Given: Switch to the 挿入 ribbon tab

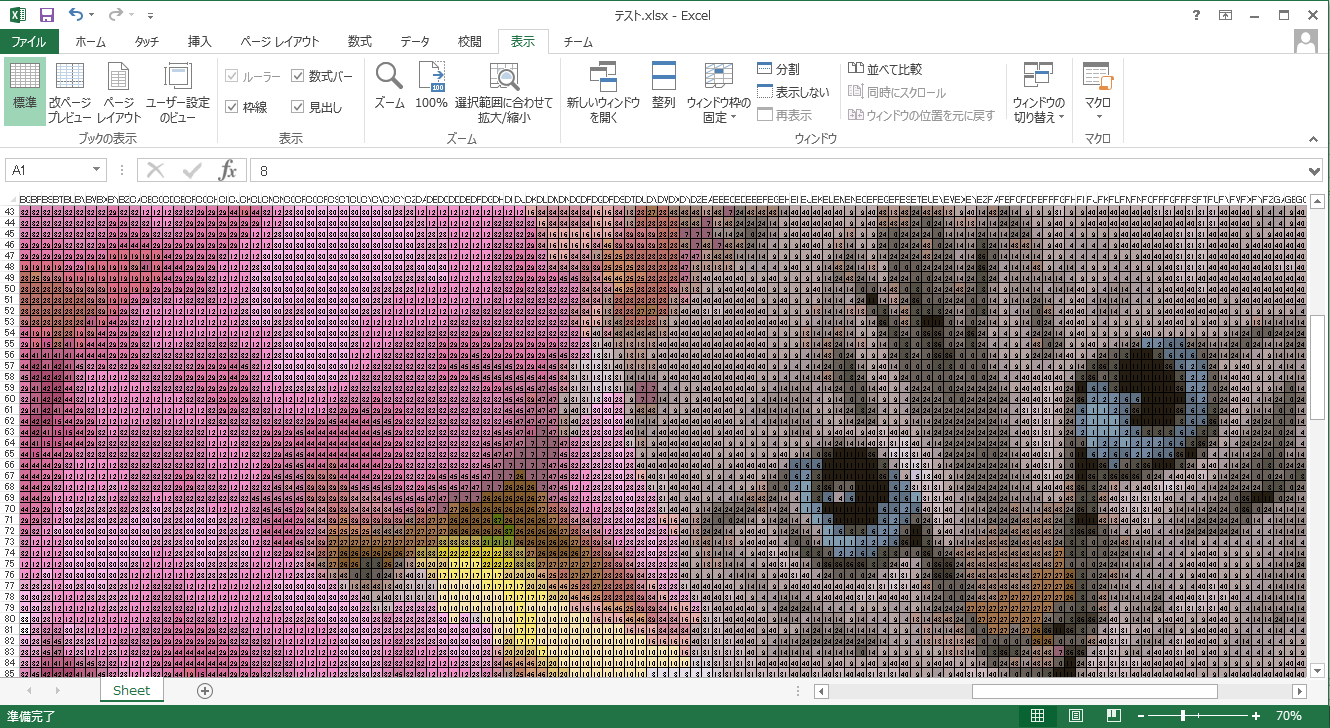Looking at the screenshot, I should coord(200,42).
